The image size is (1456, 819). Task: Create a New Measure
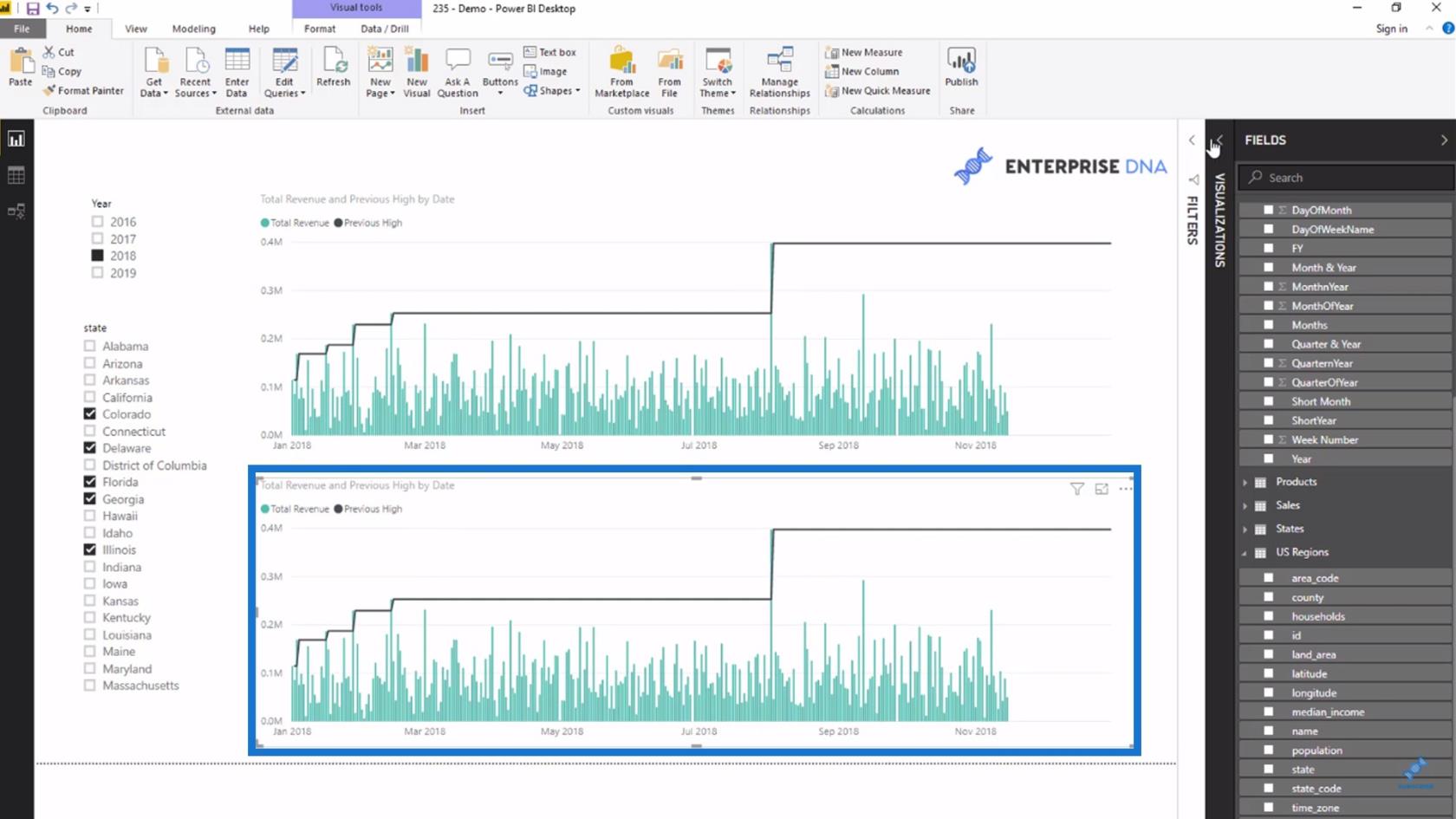point(864,52)
